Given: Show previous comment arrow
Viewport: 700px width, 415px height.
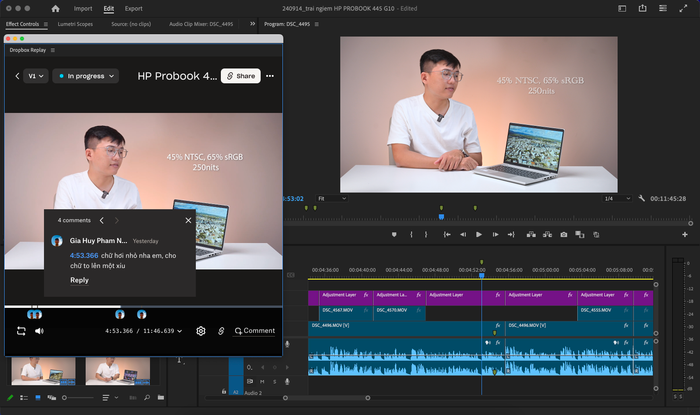Looking at the screenshot, I should [x=102, y=220].
